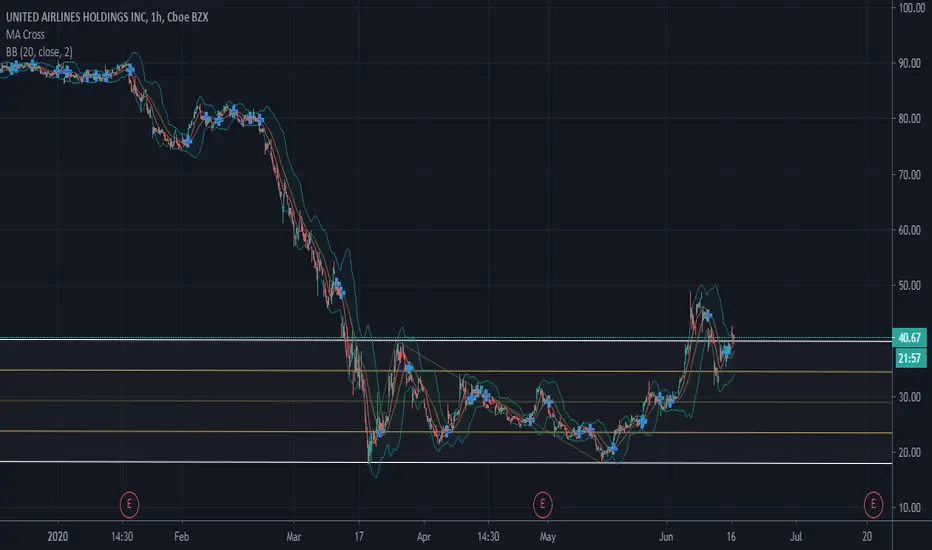Click the UNITED AIRLINES HOLDINGS INC symbol title

pyautogui.click(x=107, y=17)
